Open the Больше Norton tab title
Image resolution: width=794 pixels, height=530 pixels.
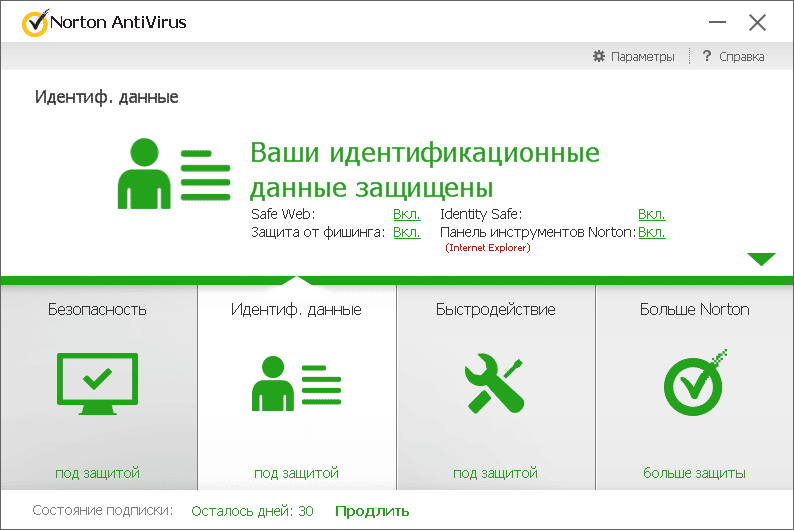tap(694, 309)
